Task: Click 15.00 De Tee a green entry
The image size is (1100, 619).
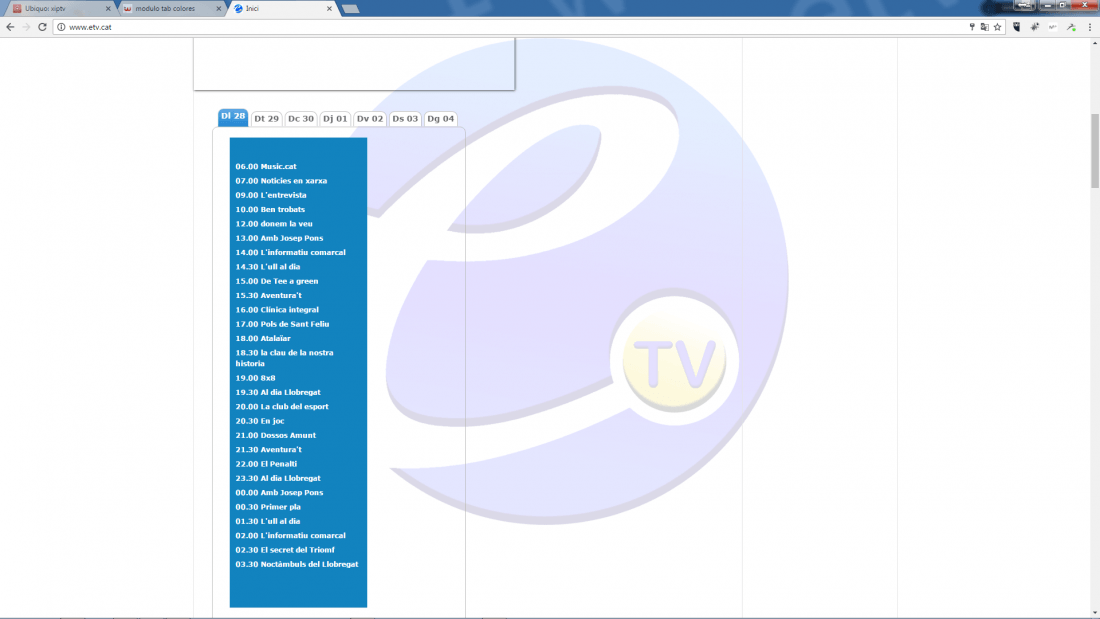Action: coord(277,281)
